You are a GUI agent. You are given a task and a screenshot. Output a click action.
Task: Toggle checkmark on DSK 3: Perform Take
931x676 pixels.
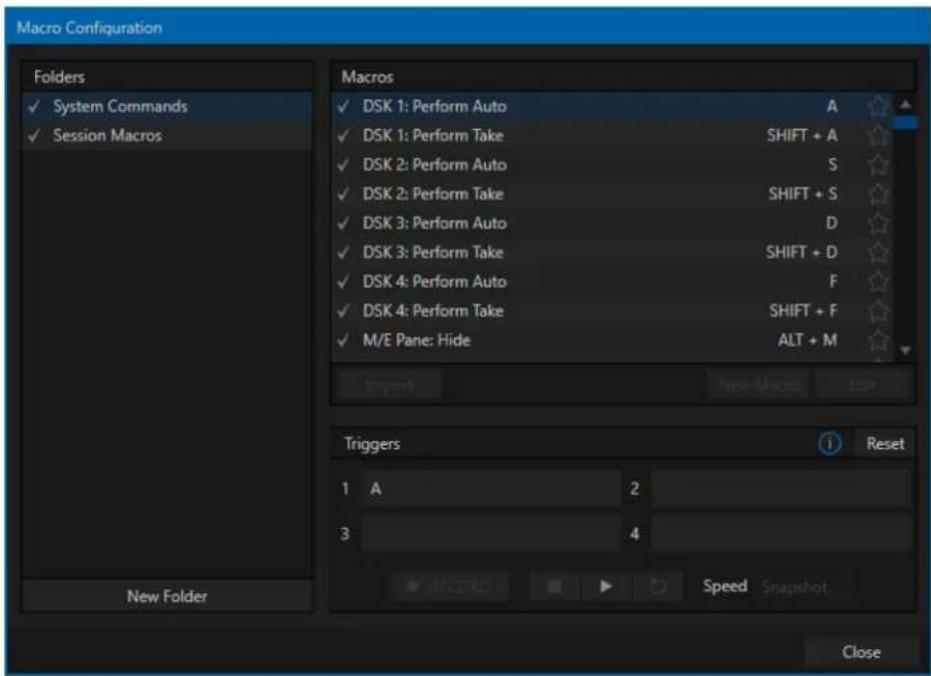(x=343, y=253)
